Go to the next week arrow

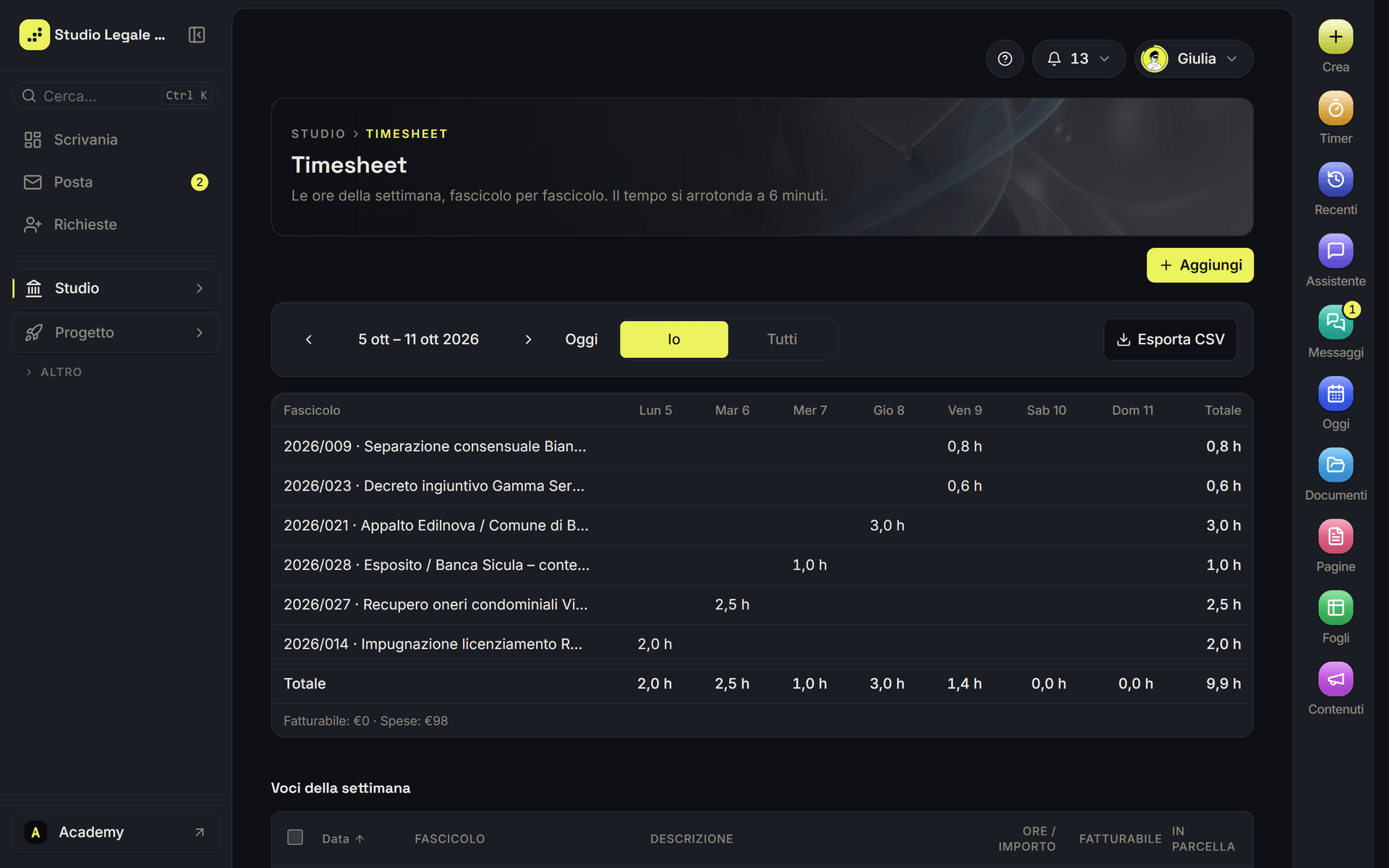[x=528, y=339]
